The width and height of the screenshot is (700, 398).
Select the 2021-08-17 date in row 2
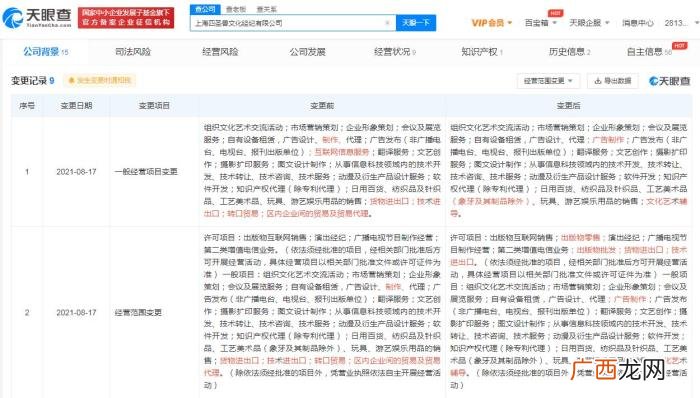click(x=76, y=313)
